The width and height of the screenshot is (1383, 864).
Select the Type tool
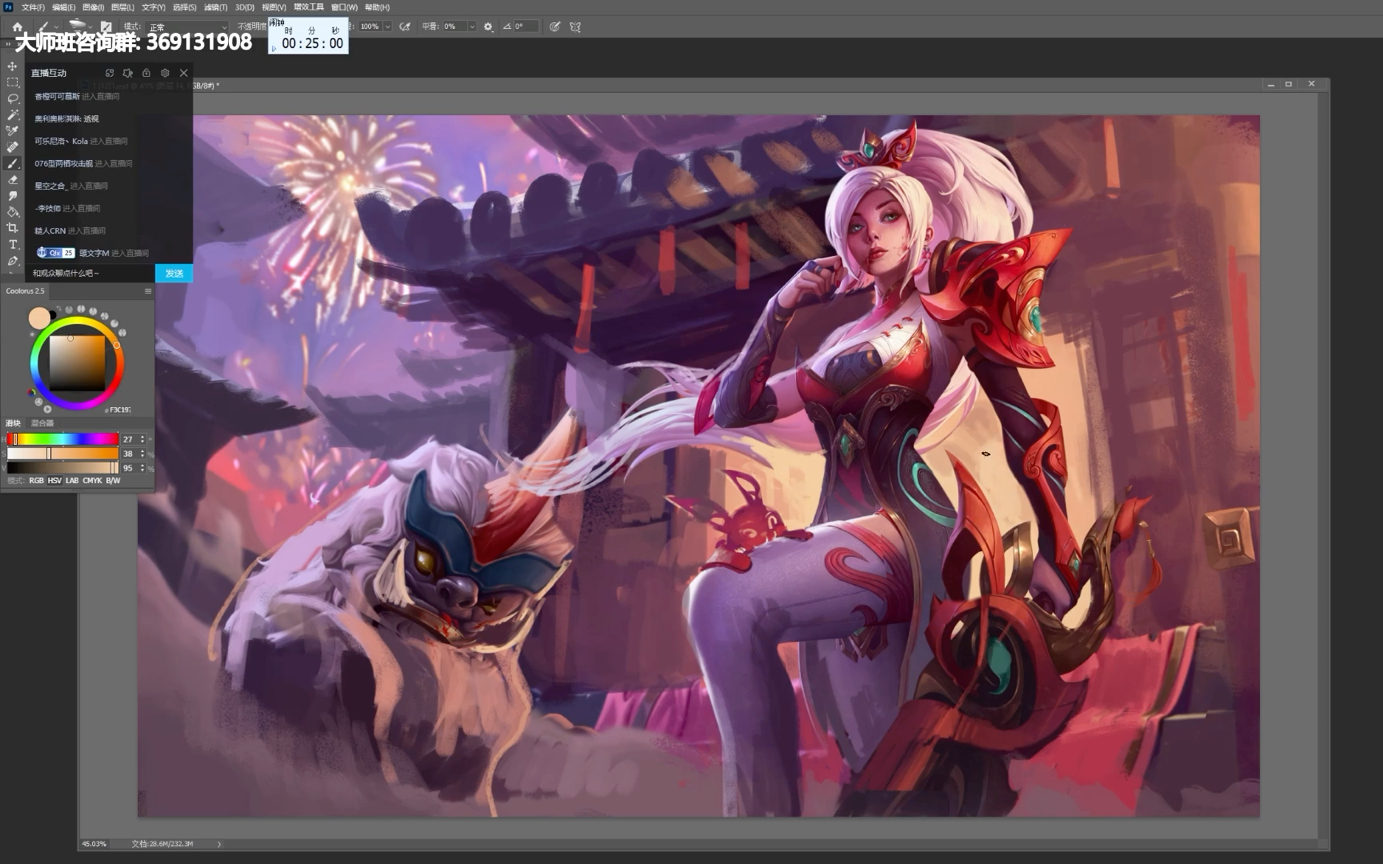tap(13, 244)
